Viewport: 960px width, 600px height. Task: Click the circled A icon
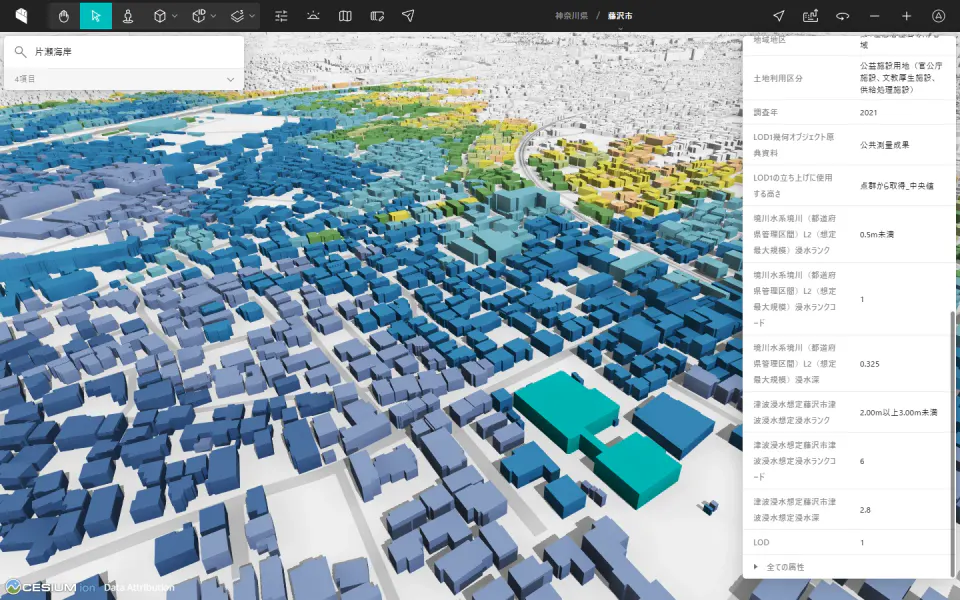coord(939,16)
